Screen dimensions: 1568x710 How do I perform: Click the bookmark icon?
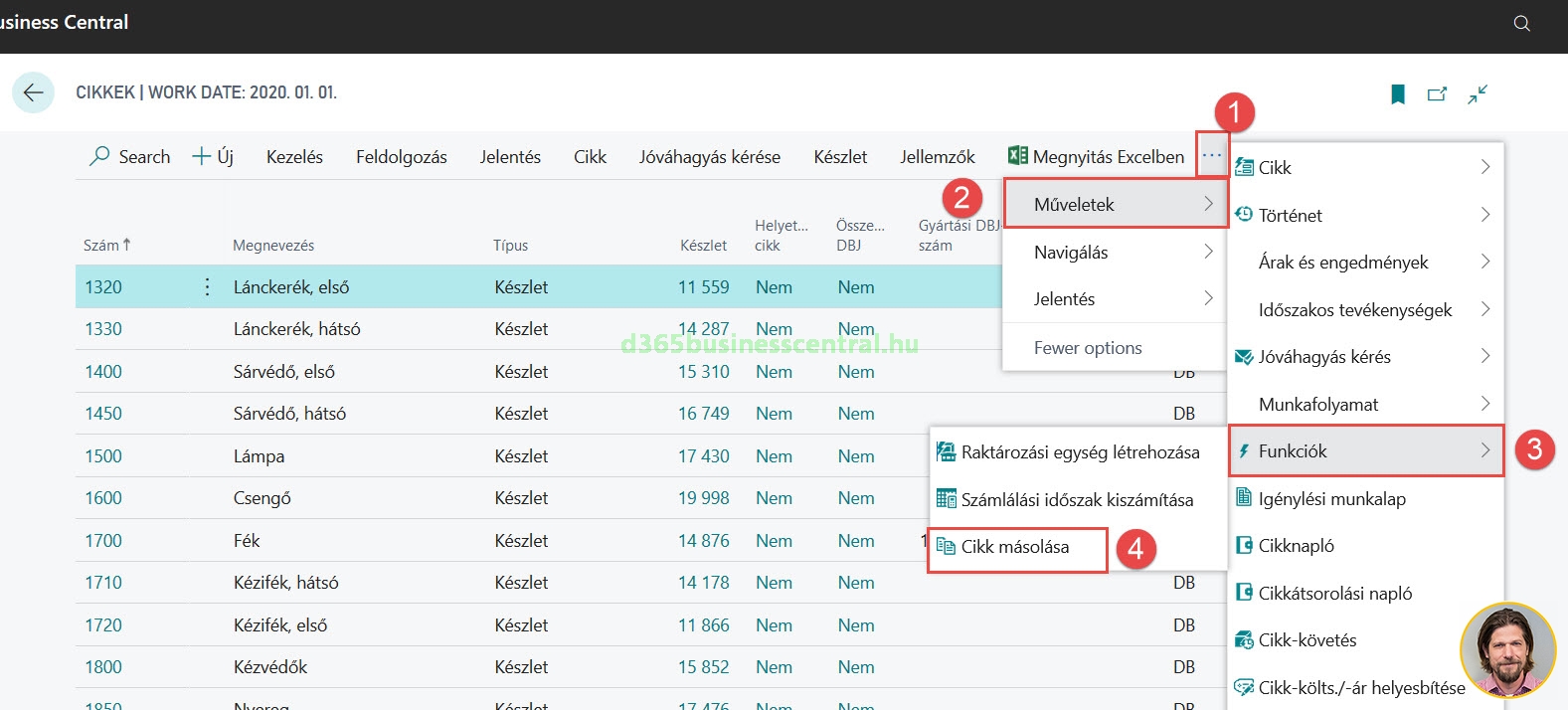click(x=1397, y=94)
